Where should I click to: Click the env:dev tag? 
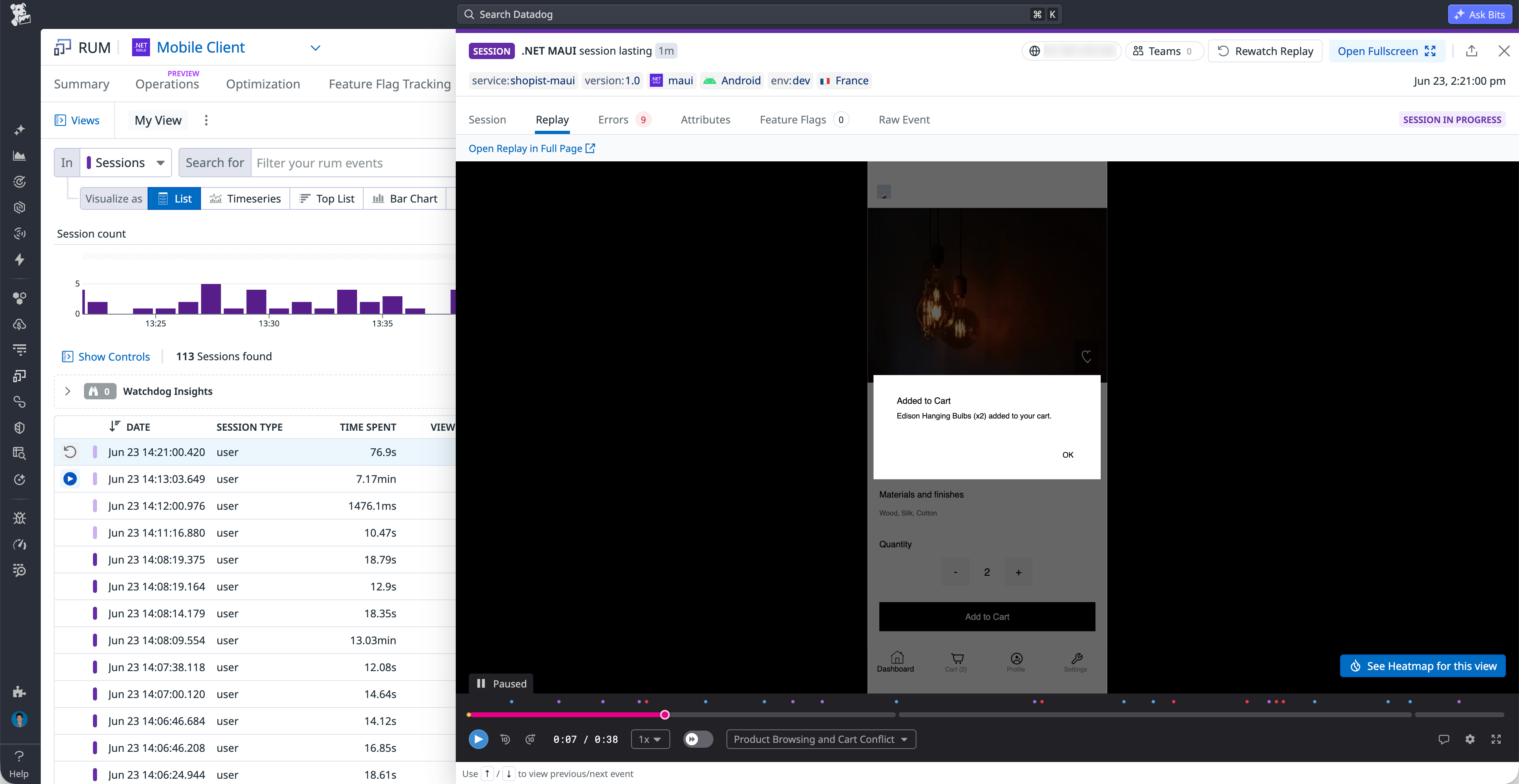click(790, 81)
